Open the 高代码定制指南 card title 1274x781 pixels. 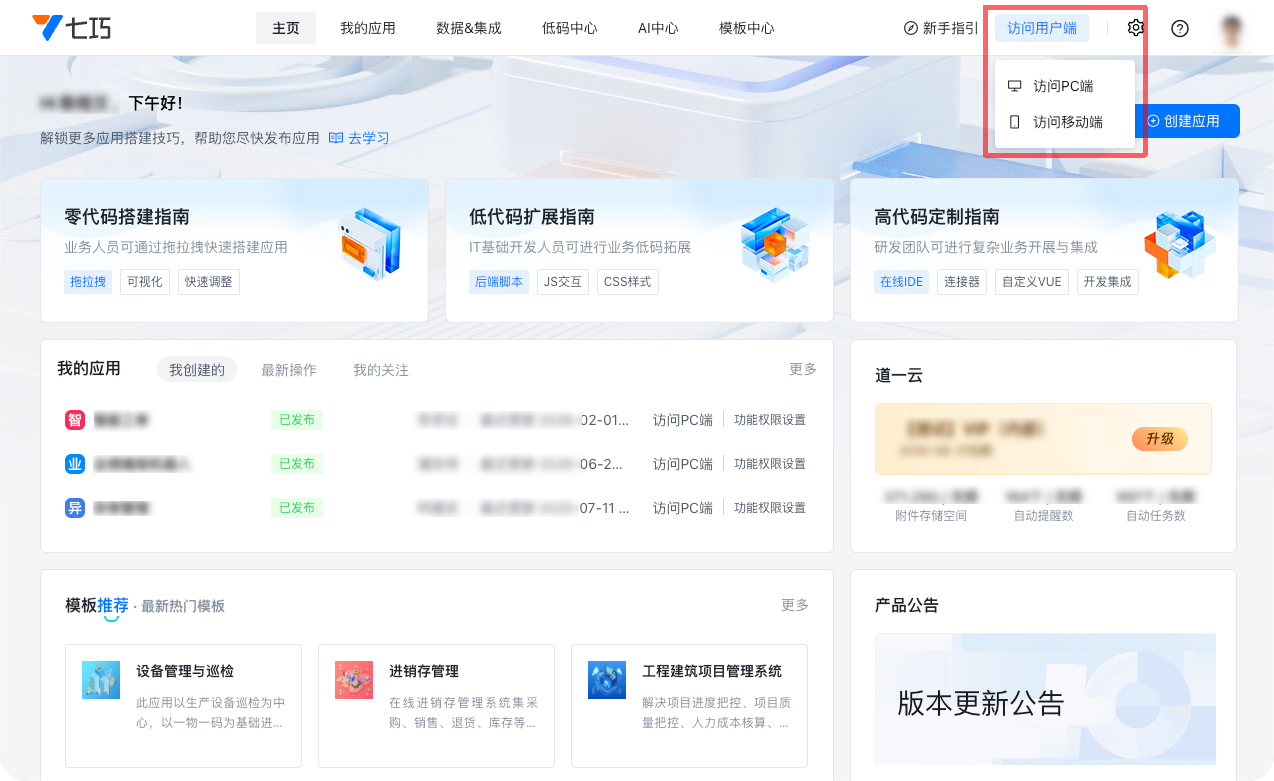click(x=937, y=217)
